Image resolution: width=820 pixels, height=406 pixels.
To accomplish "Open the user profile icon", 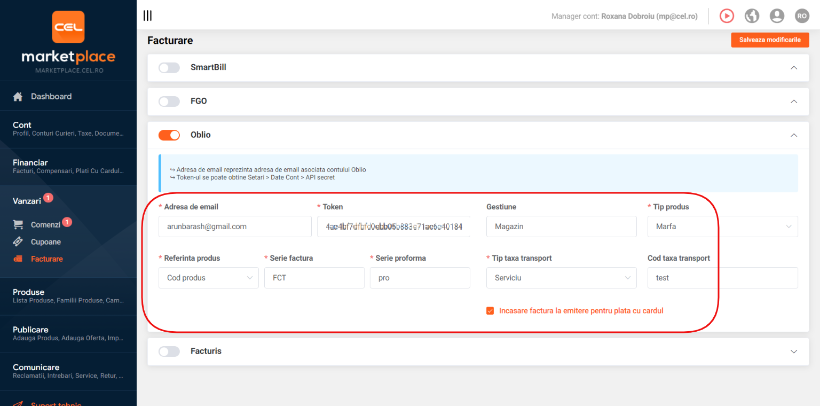I will click(x=777, y=16).
